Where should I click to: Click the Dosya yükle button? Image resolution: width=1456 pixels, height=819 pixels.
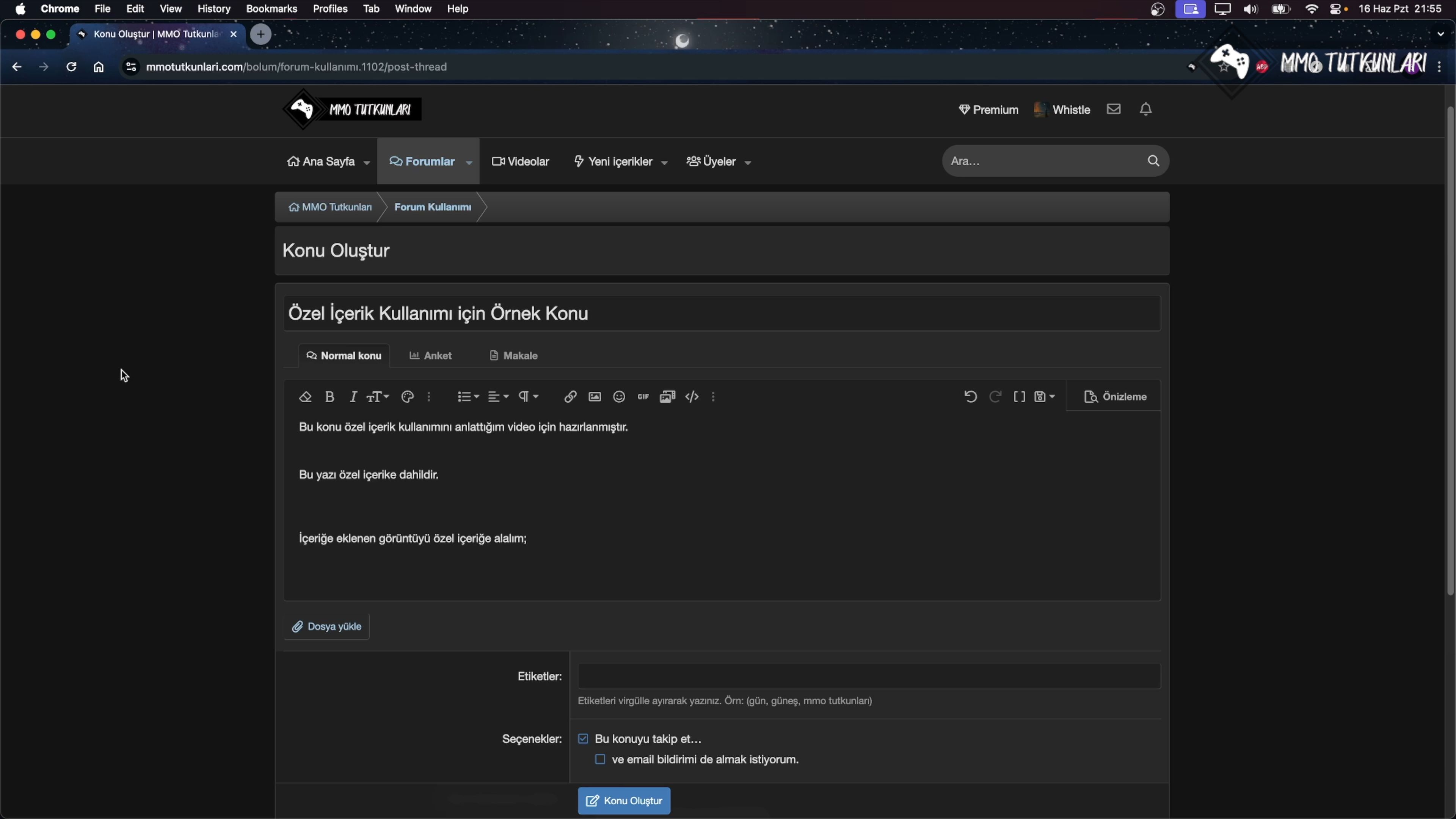coord(327,626)
